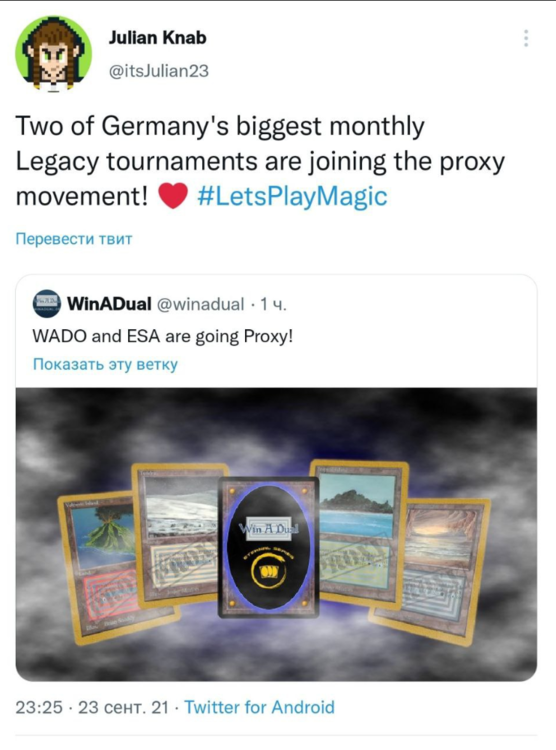
Task: Open the tweet's three-dot options menu
Action: [526, 38]
